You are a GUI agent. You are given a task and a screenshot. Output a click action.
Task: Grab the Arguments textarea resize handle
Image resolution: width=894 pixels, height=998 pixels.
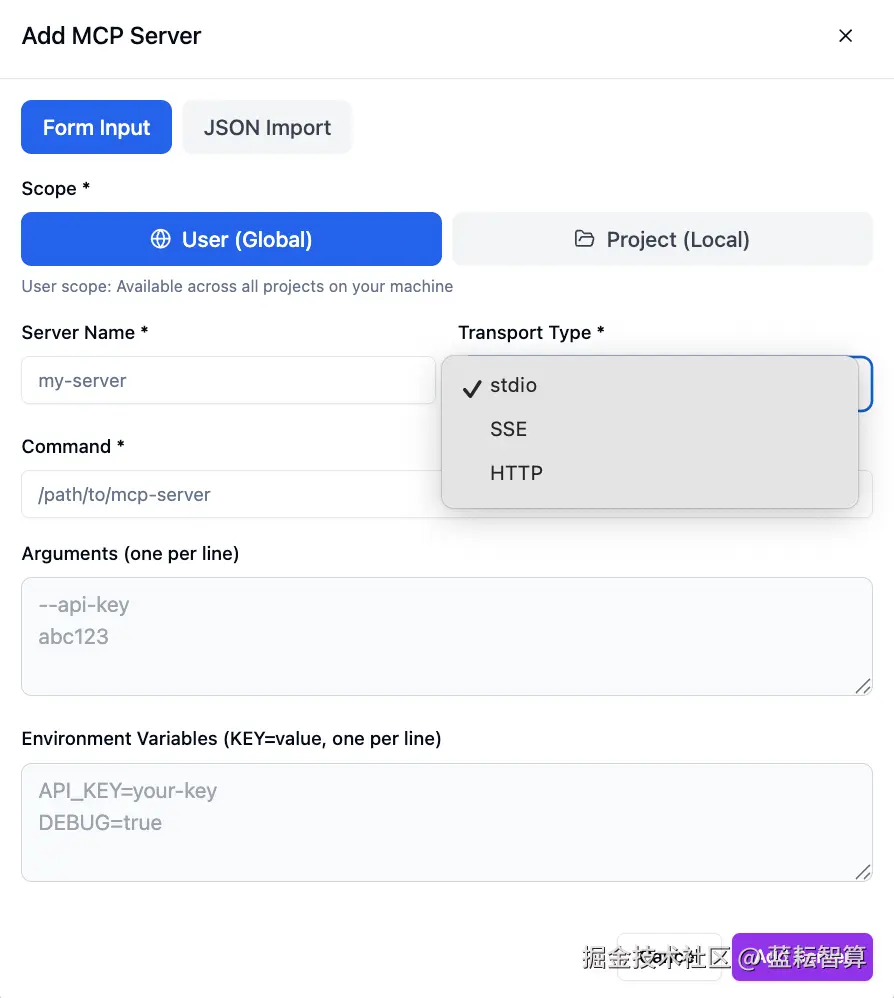(x=862, y=685)
